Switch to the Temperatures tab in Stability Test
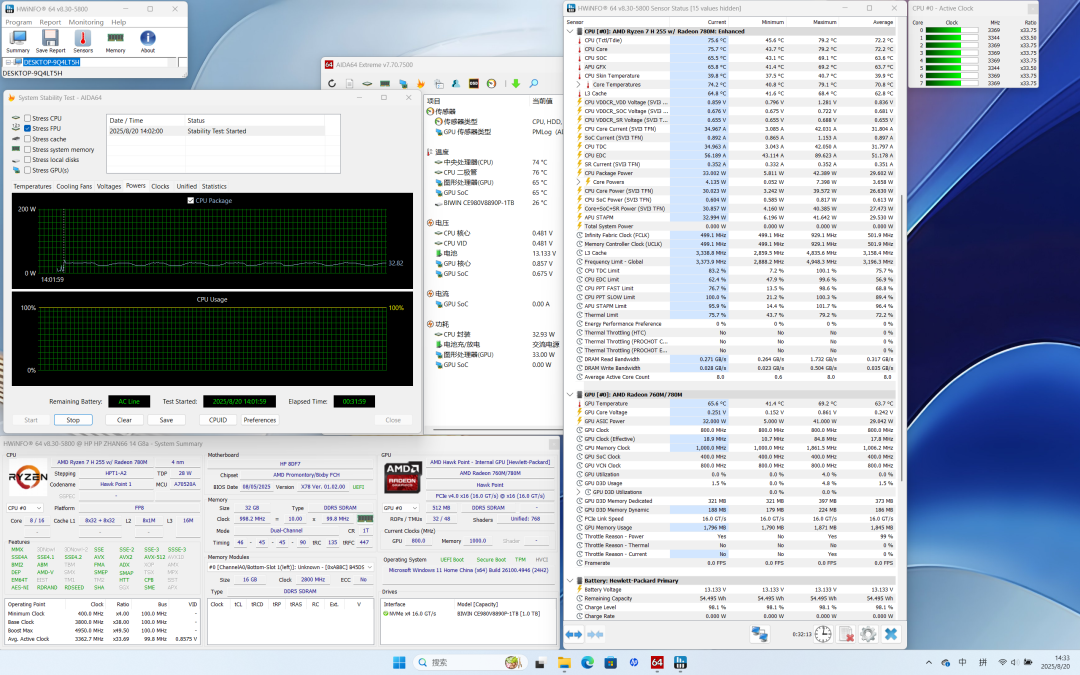The height and width of the screenshot is (675, 1080). point(32,186)
